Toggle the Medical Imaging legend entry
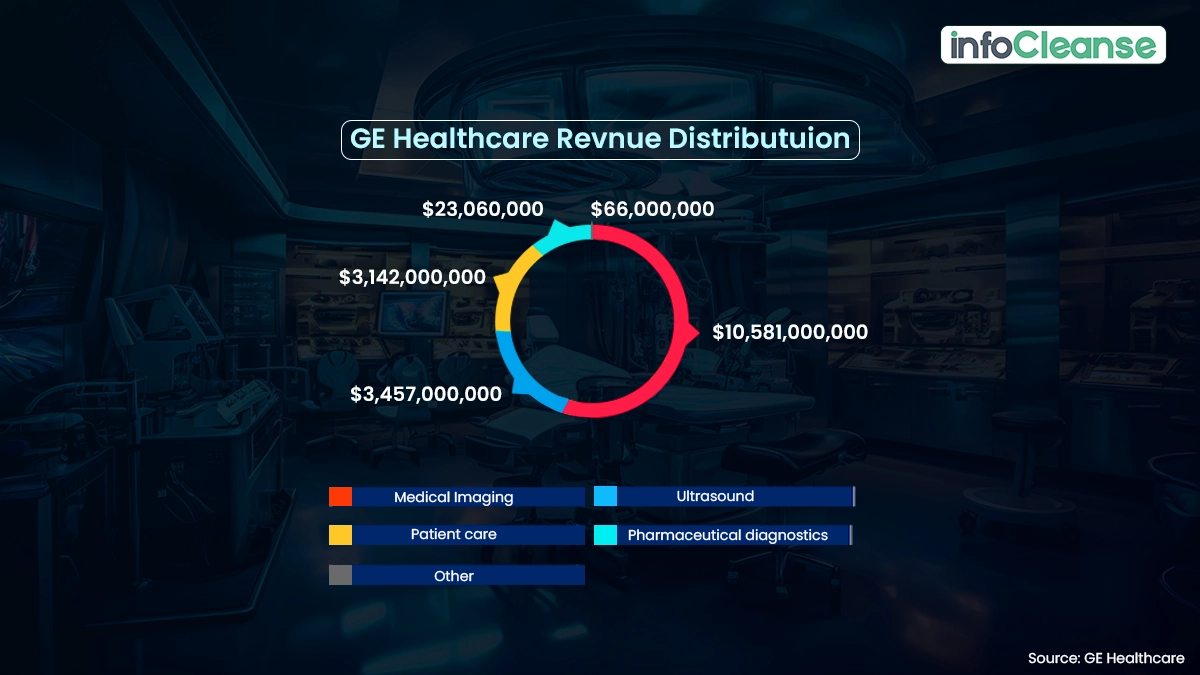Viewport: 1200px width, 675px height. (455, 496)
